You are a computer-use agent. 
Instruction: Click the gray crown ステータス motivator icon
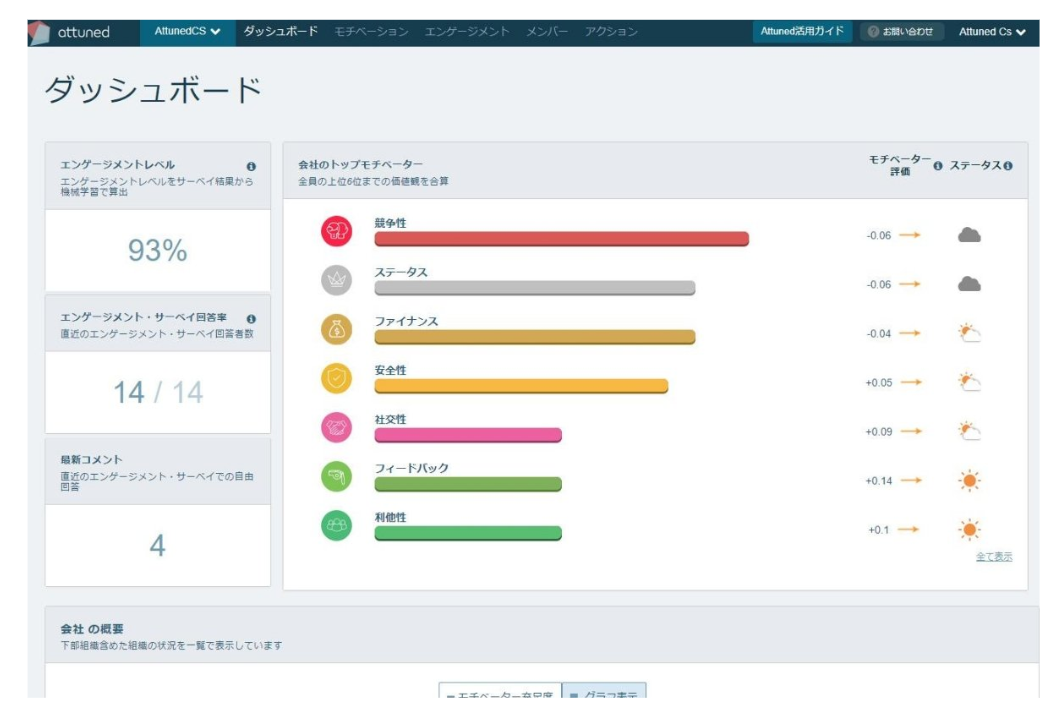336,281
